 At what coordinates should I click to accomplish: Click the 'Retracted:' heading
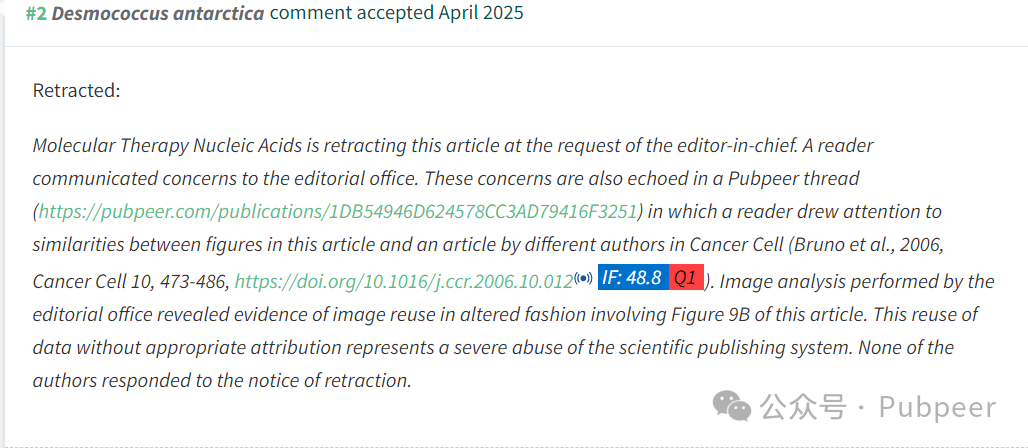pyautogui.click(x=77, y=91)
